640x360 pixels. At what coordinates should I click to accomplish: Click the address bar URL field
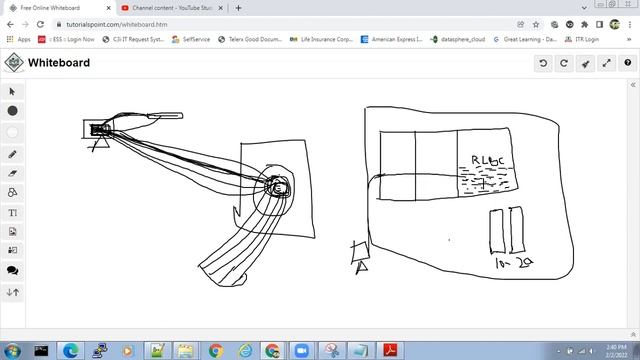(286, 24)
